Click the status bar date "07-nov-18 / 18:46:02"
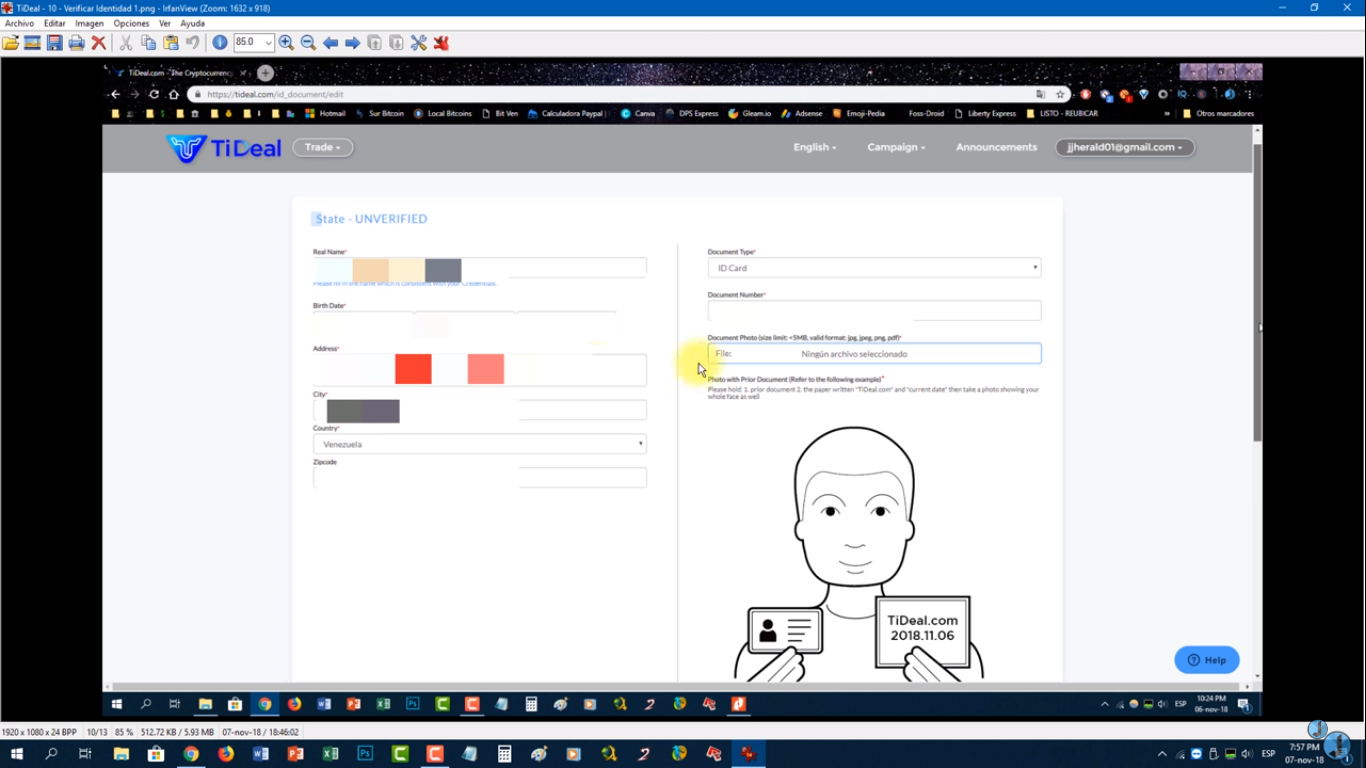Viewport: 1366px width, 768px height. 261,732
